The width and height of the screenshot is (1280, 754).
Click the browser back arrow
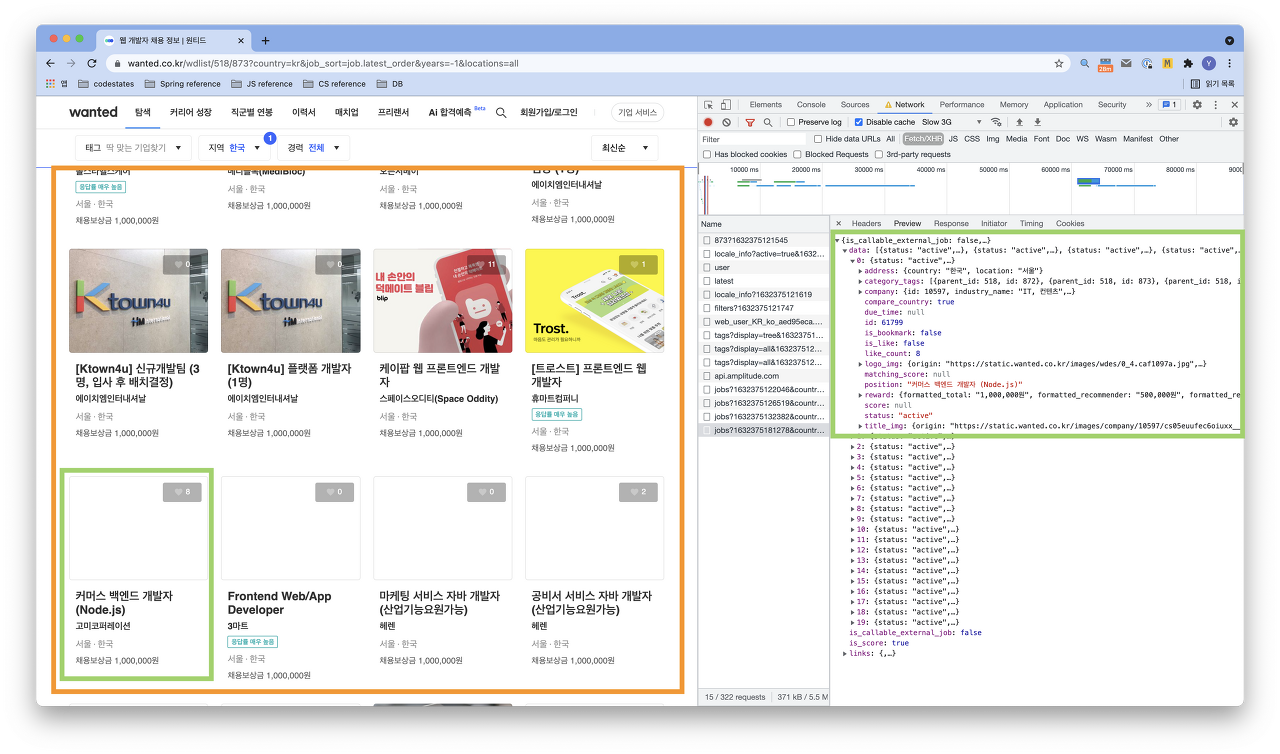tap(52, 63)
